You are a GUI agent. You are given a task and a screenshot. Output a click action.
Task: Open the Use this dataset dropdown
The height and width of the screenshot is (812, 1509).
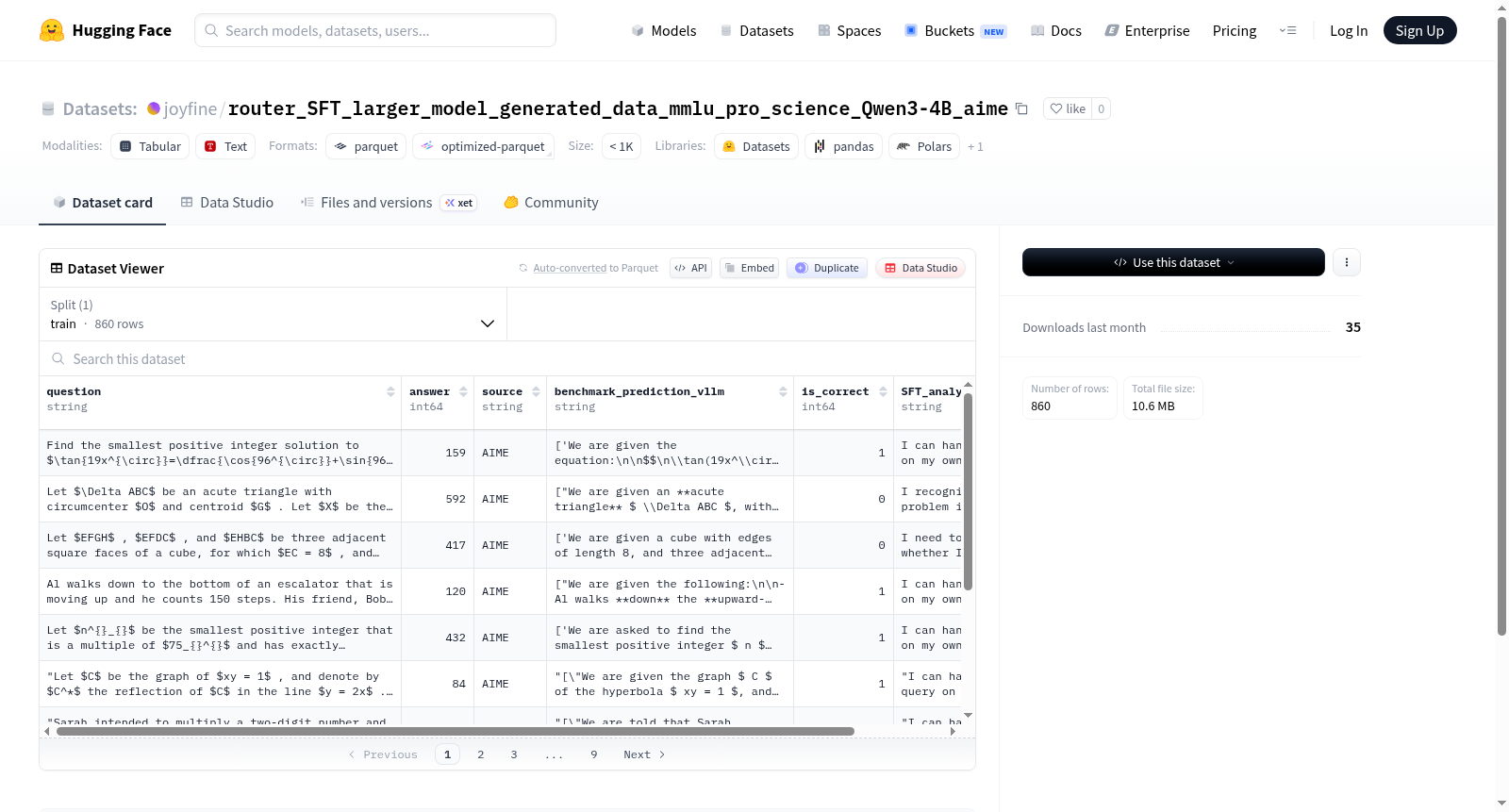click(1173, 262)
